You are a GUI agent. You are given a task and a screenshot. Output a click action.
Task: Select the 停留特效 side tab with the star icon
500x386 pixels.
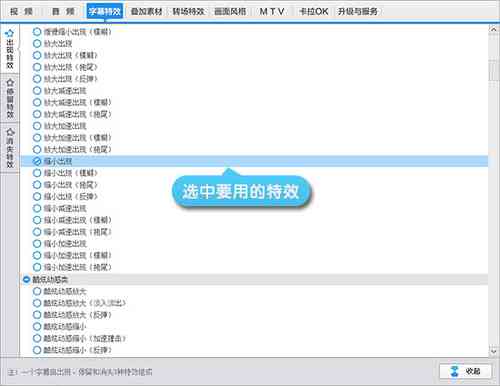click(x=10, y=99)
